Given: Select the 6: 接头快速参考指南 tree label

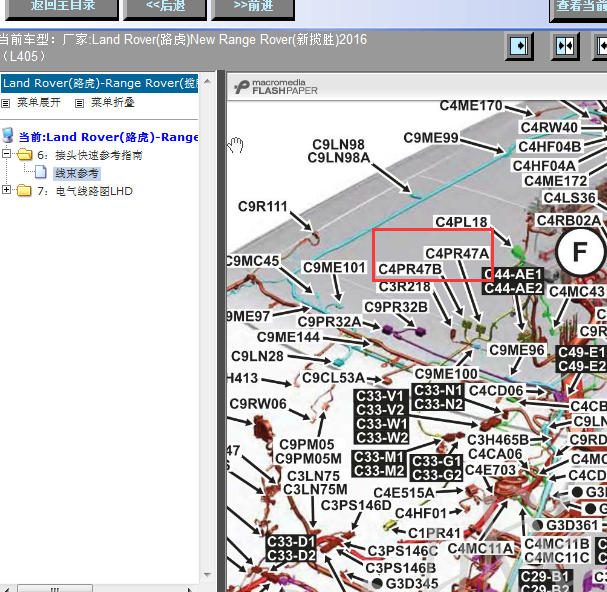Looking at the screenshot, I should click(90, 155).
